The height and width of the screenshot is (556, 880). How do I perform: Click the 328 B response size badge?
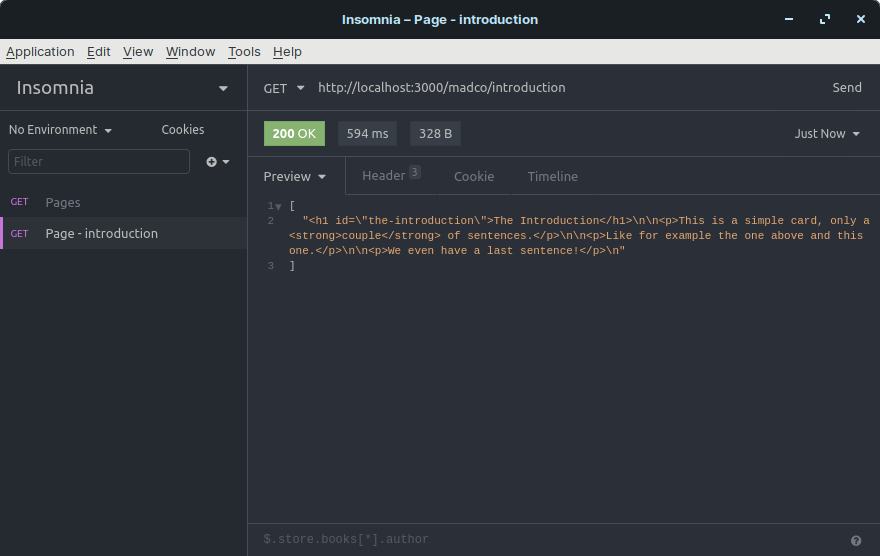point(436,134)
